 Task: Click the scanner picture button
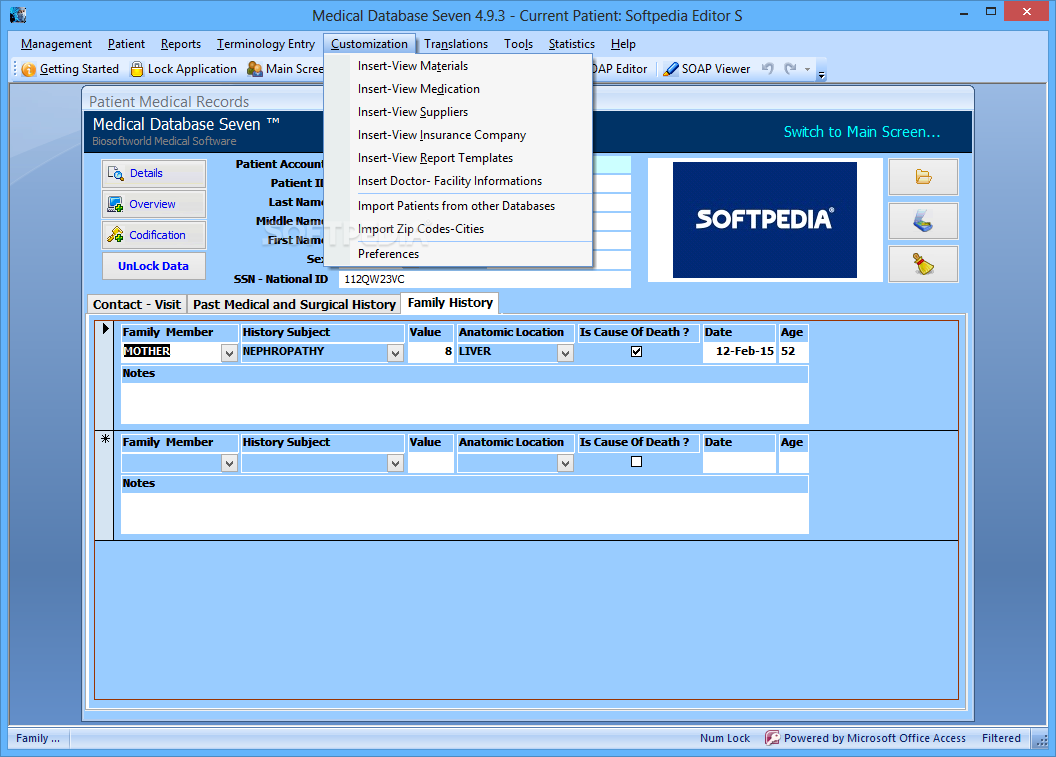tap(923, 221)
